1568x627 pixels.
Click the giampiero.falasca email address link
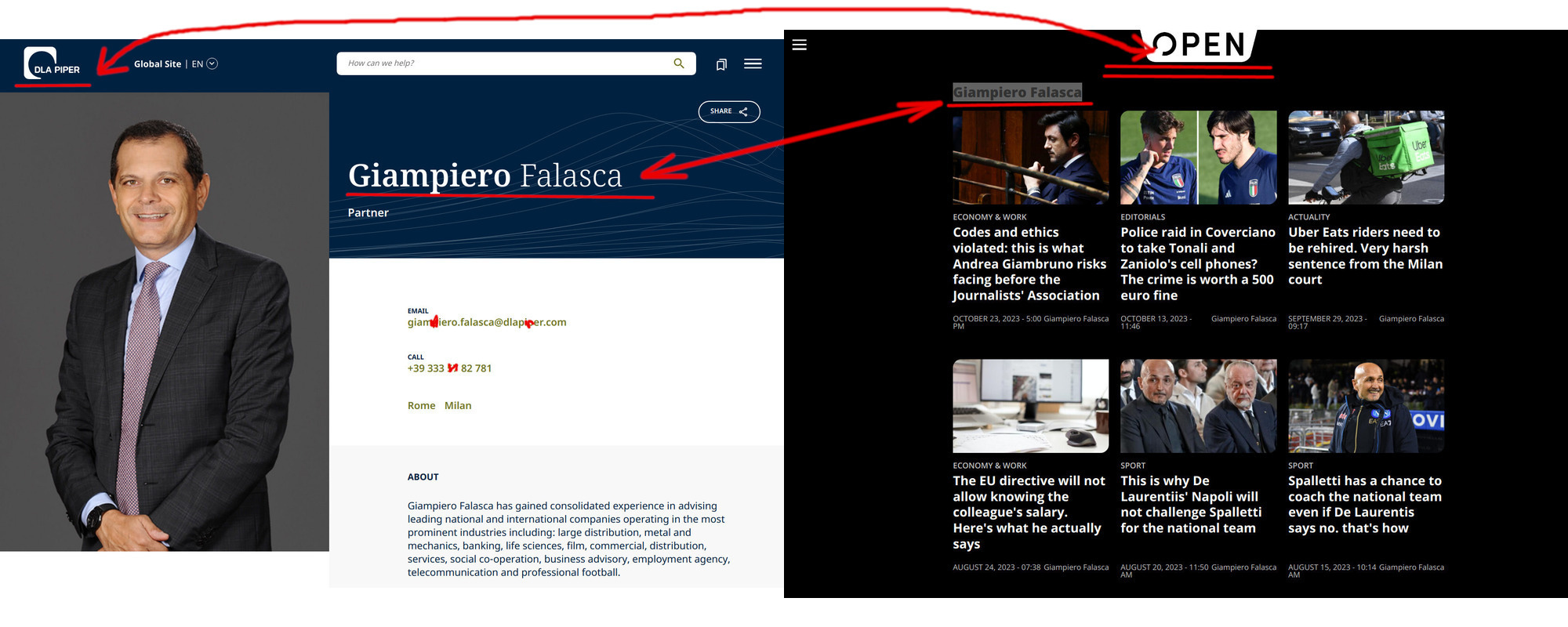(487, 322)
